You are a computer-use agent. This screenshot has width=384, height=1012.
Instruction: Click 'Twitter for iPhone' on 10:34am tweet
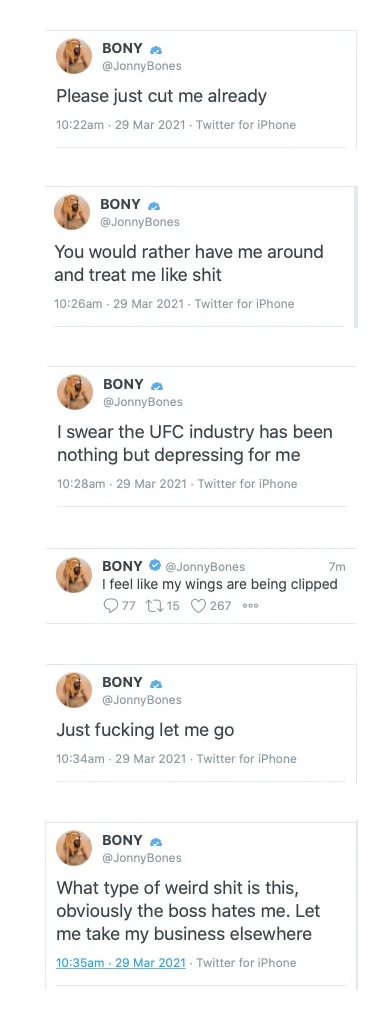pos(247,759)
